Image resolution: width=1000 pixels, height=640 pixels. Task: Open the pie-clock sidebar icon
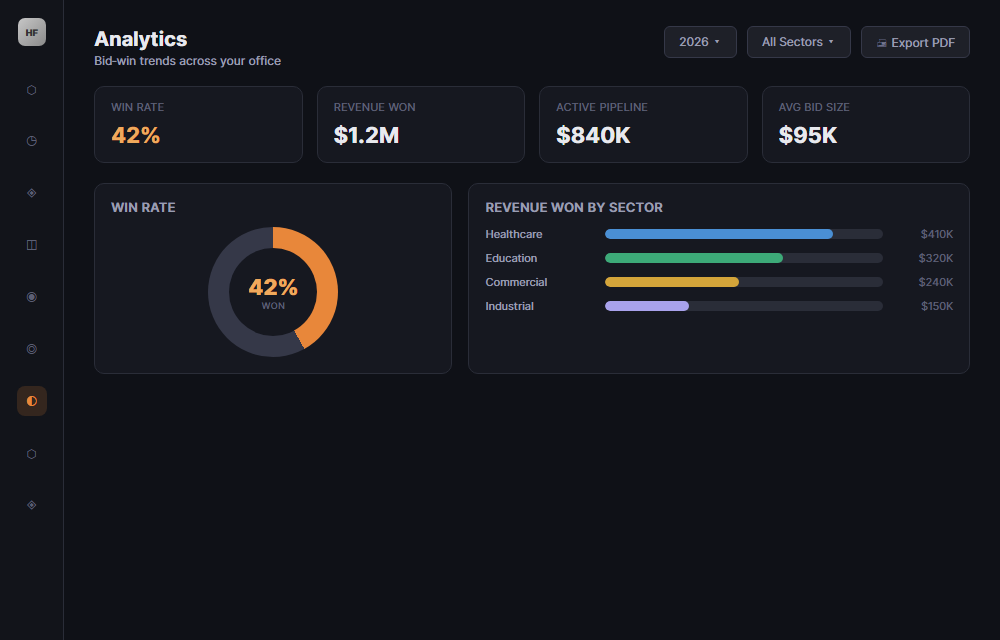32,141
